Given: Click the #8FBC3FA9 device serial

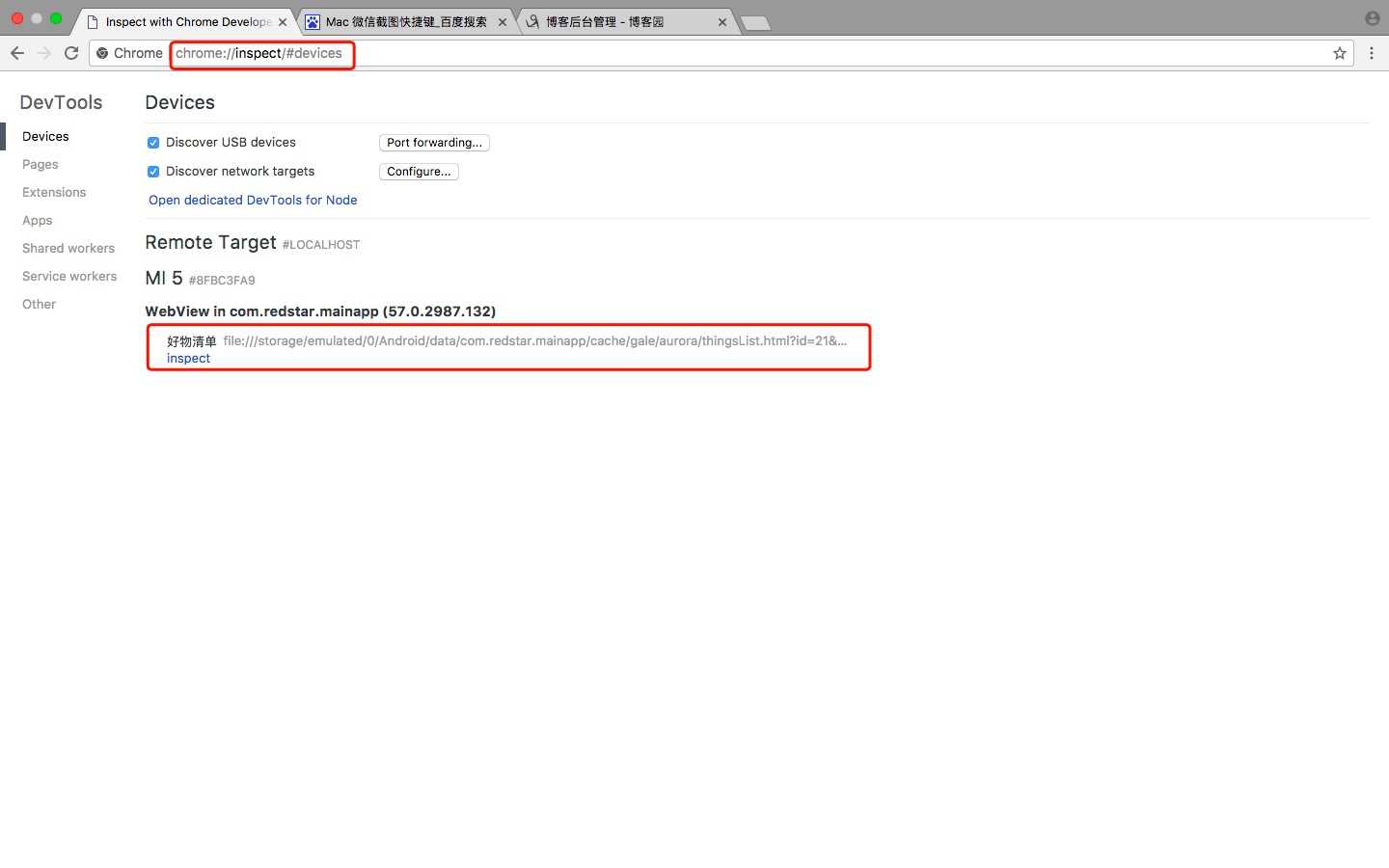Looking at the screenshot, I should pos(222,281).
